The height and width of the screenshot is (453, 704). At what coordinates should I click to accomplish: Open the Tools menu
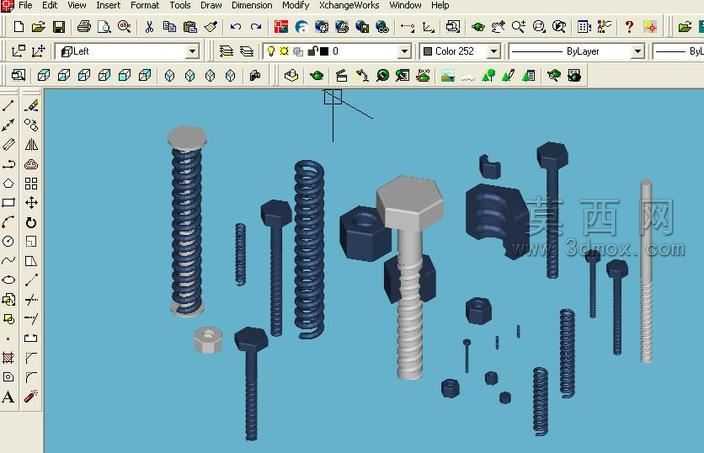180,5
